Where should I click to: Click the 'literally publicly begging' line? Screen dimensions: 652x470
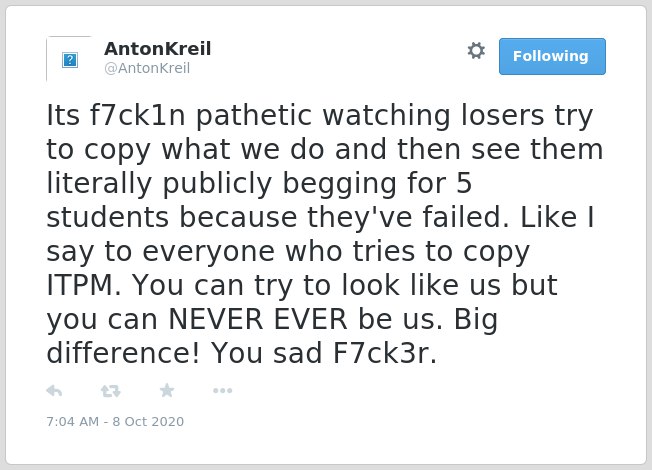221,183
